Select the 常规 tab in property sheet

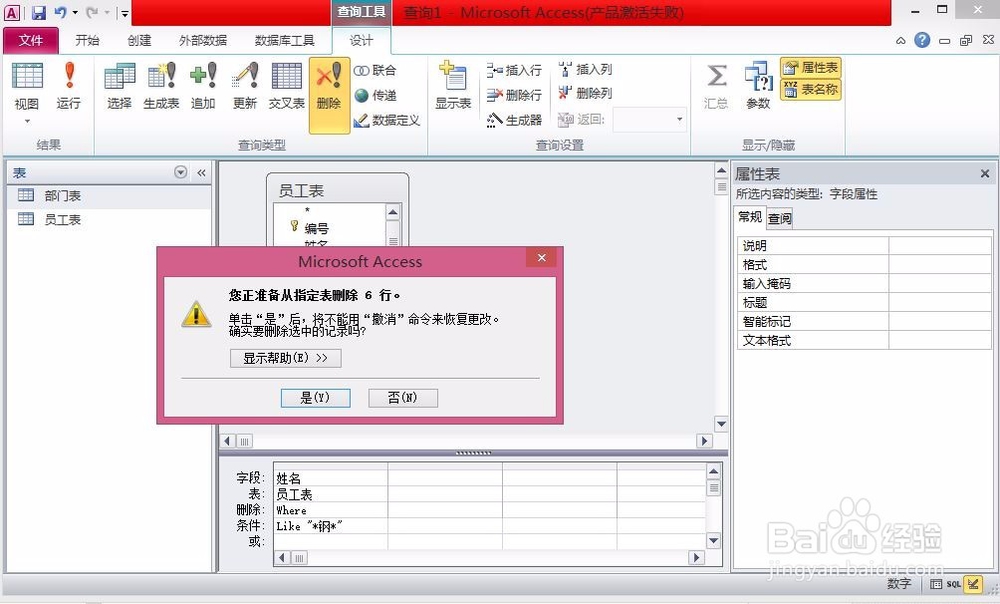pos(749,217)
